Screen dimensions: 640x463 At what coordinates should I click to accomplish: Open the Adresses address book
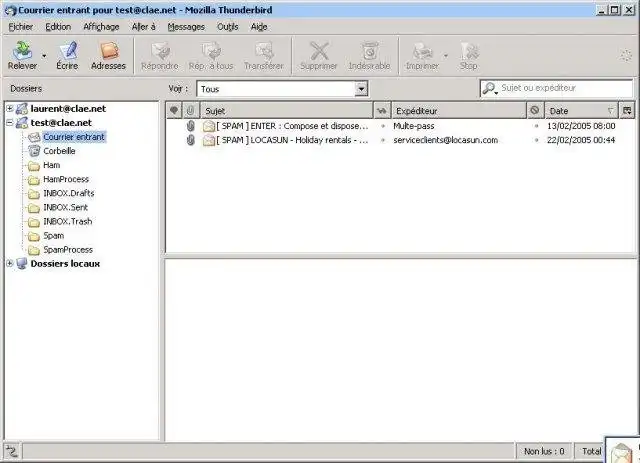click(x=108, y=55)
